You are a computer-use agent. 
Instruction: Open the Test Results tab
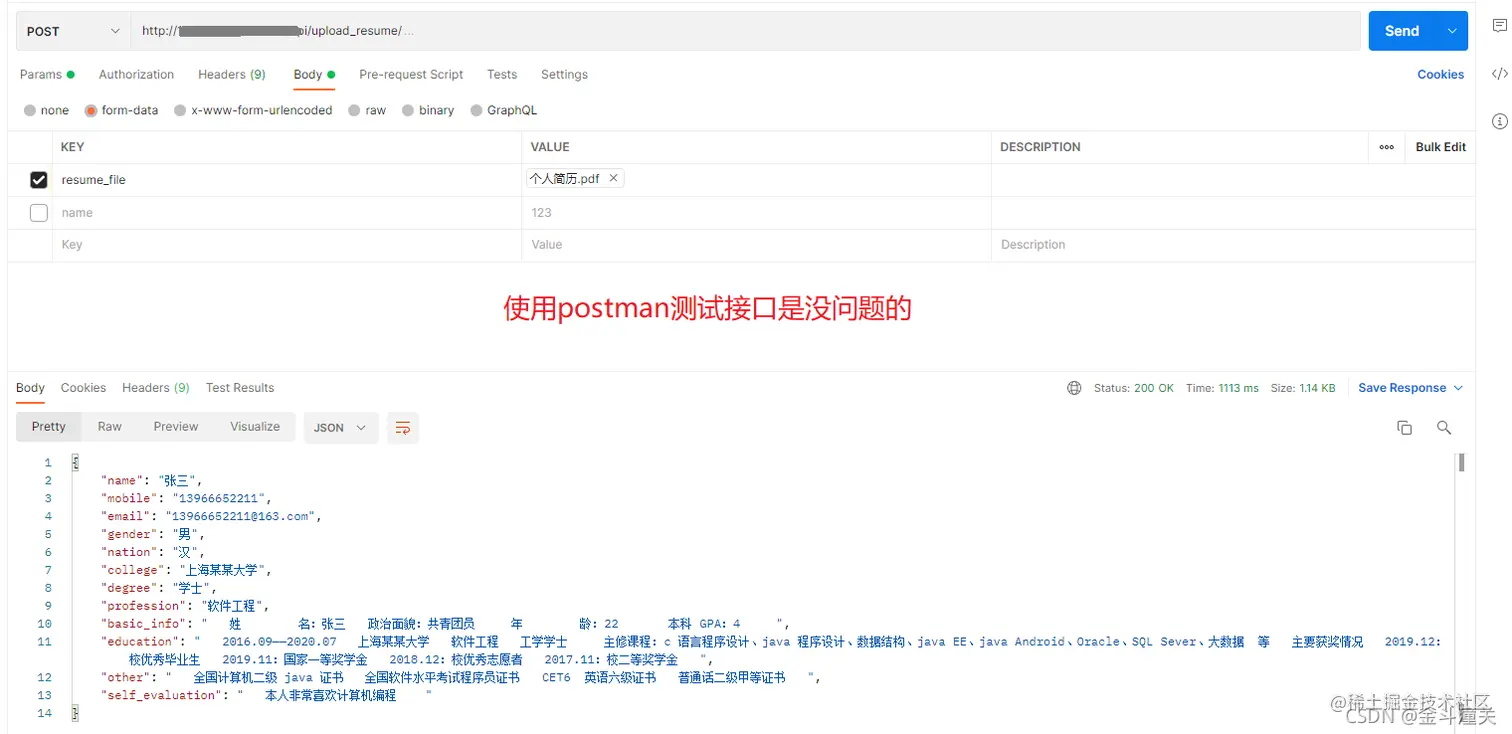pos(240,388)
